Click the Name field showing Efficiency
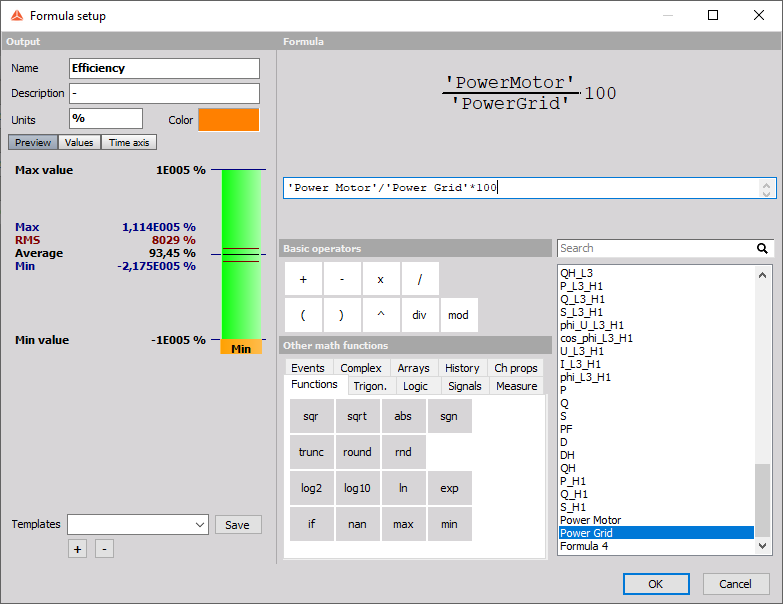783x604 pixels. [x=164, y=68]
